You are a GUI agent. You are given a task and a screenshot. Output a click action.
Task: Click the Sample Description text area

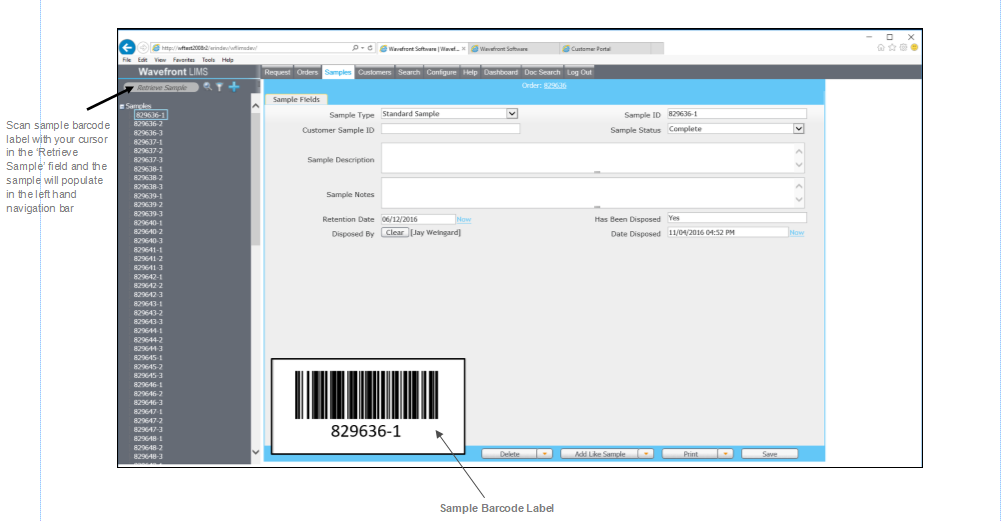[592, 158]
